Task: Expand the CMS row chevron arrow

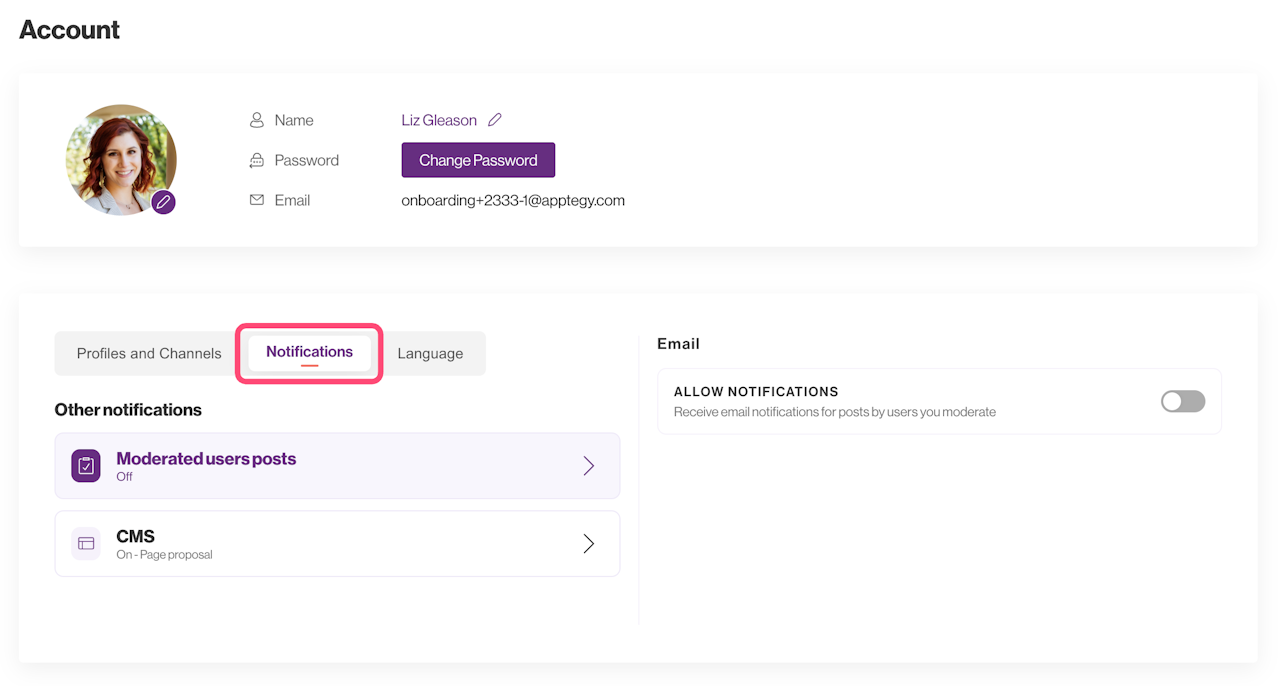Action: (589, 543)
